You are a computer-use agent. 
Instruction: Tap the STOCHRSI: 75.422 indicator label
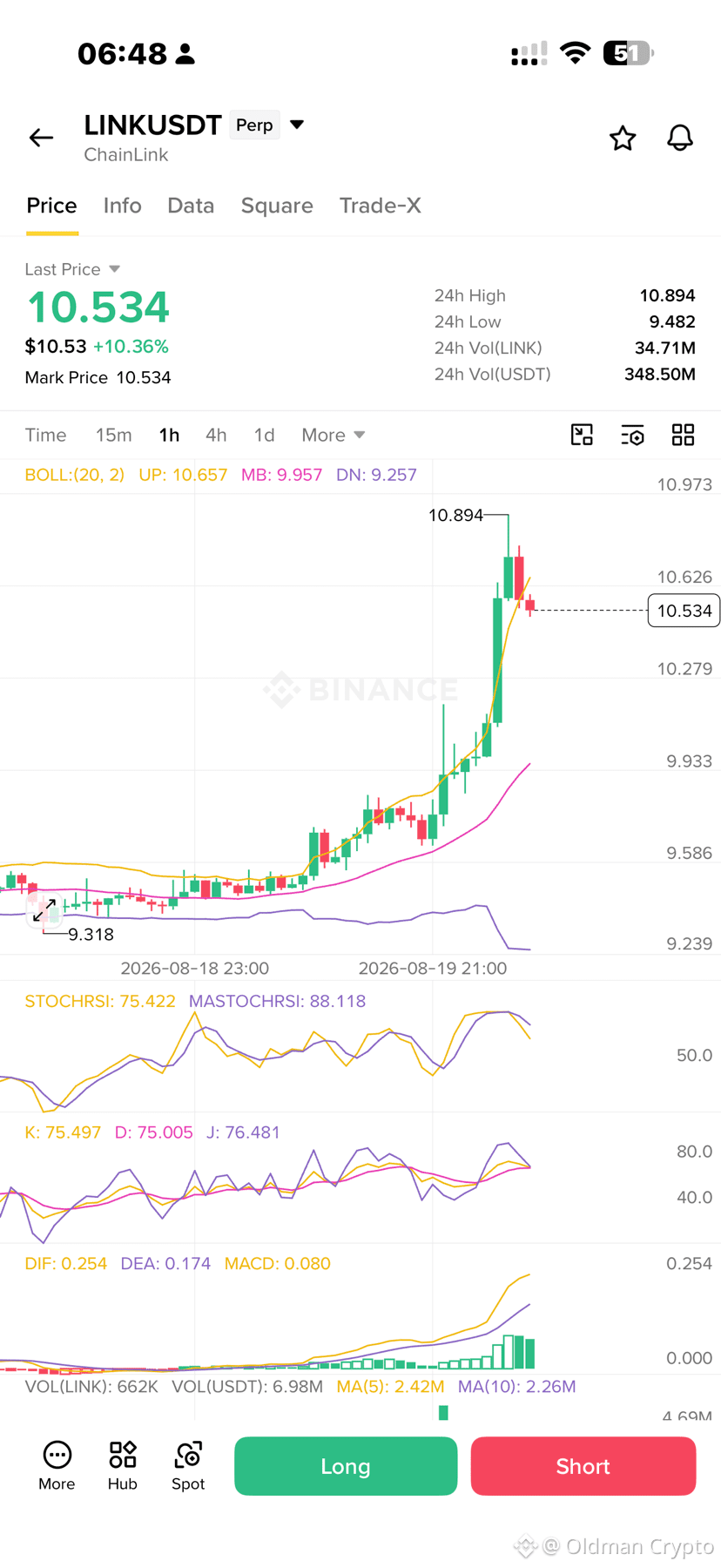point(100,1001)
